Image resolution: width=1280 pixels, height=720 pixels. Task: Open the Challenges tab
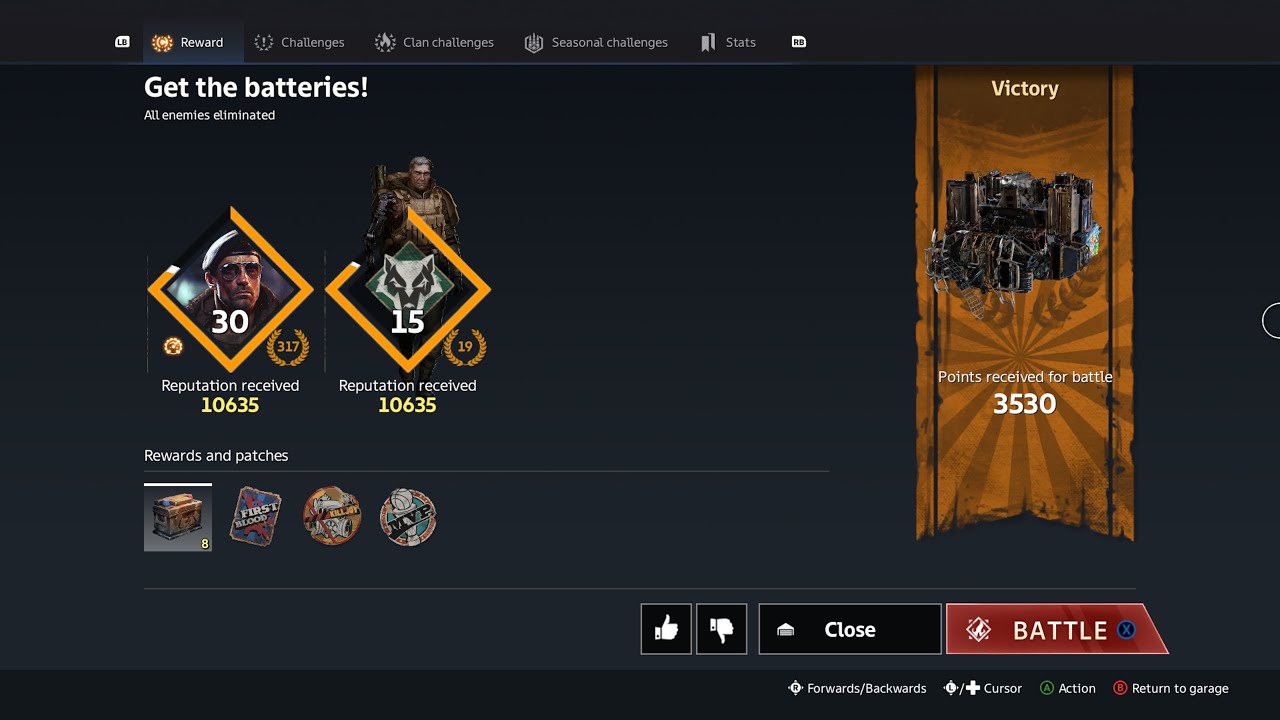299,42
